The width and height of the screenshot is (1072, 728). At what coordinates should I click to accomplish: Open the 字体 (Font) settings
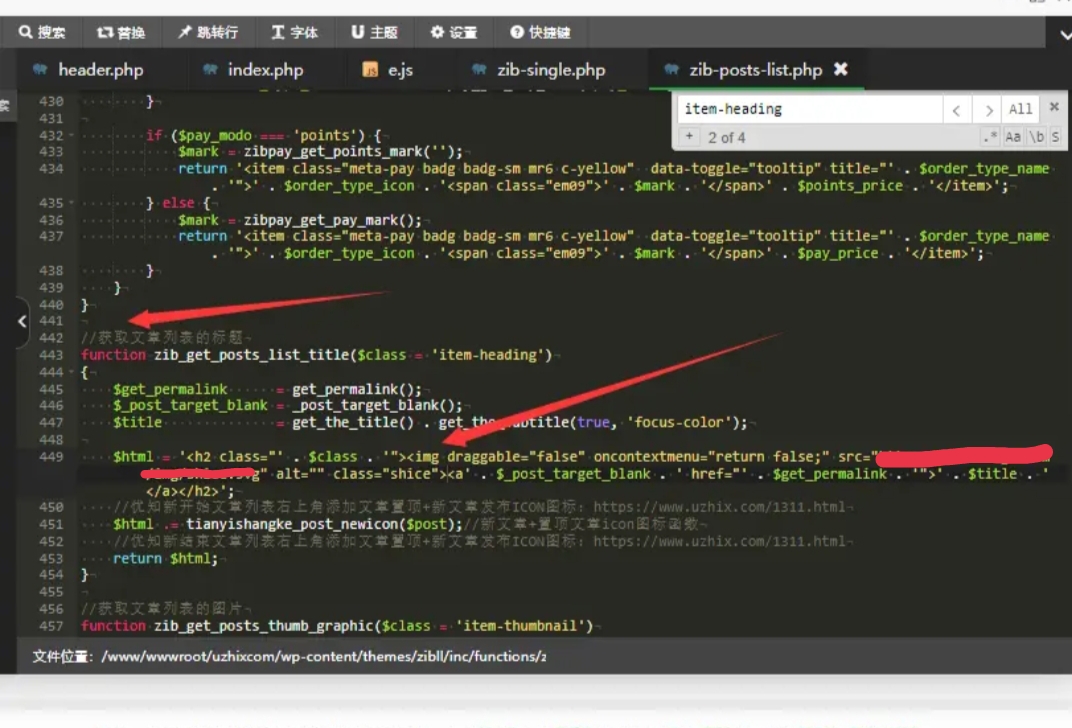[294, 32]
